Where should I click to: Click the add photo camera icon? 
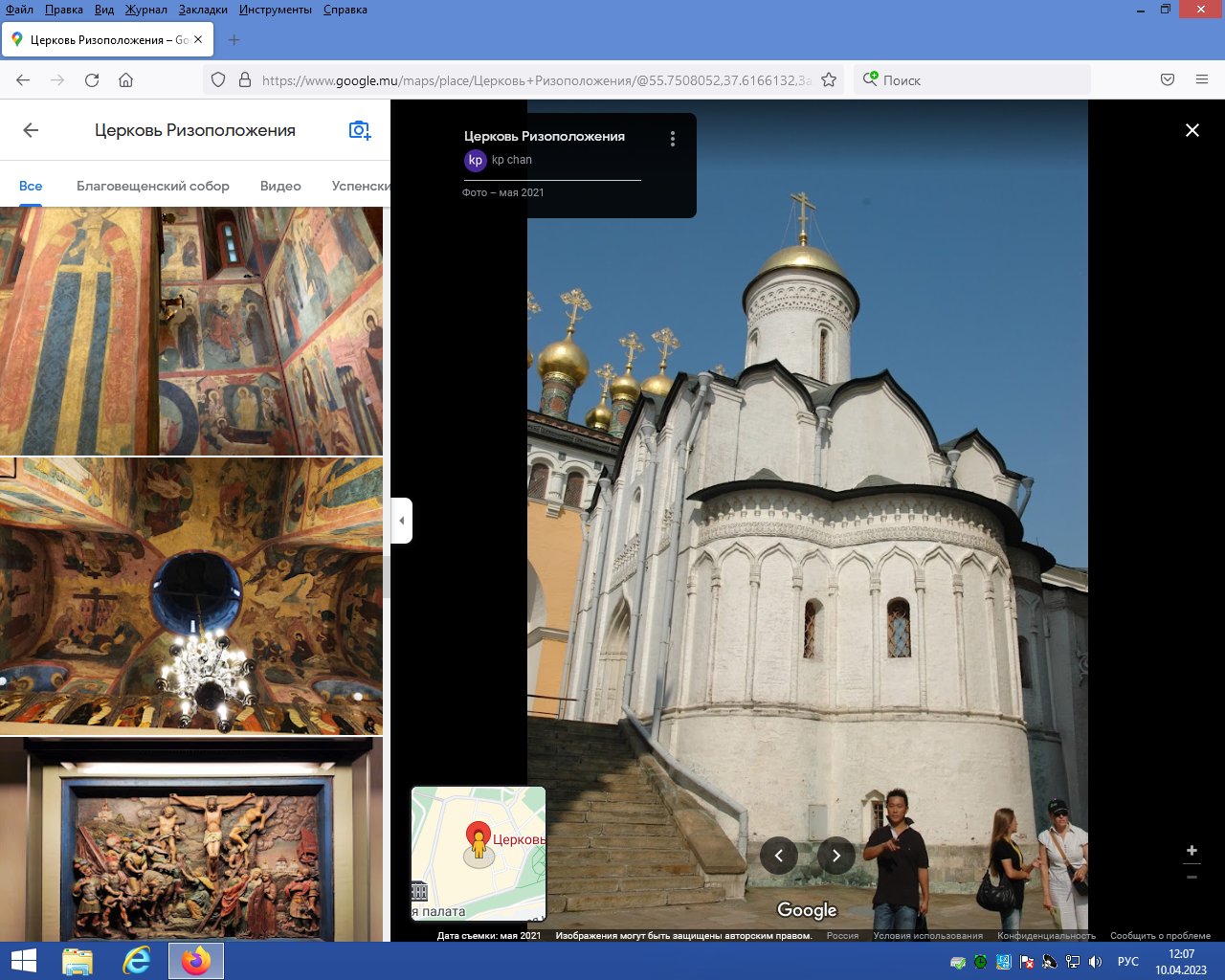tap(359, 130)
